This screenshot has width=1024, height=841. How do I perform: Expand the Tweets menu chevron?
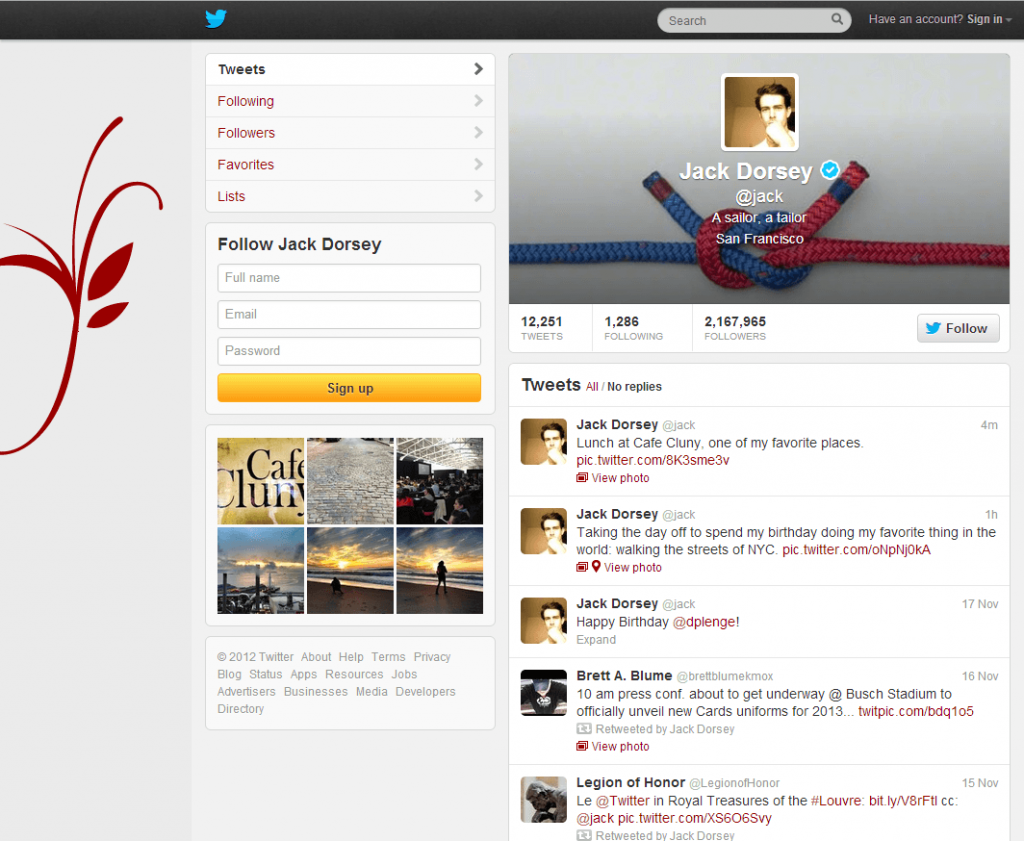[478, 69]
